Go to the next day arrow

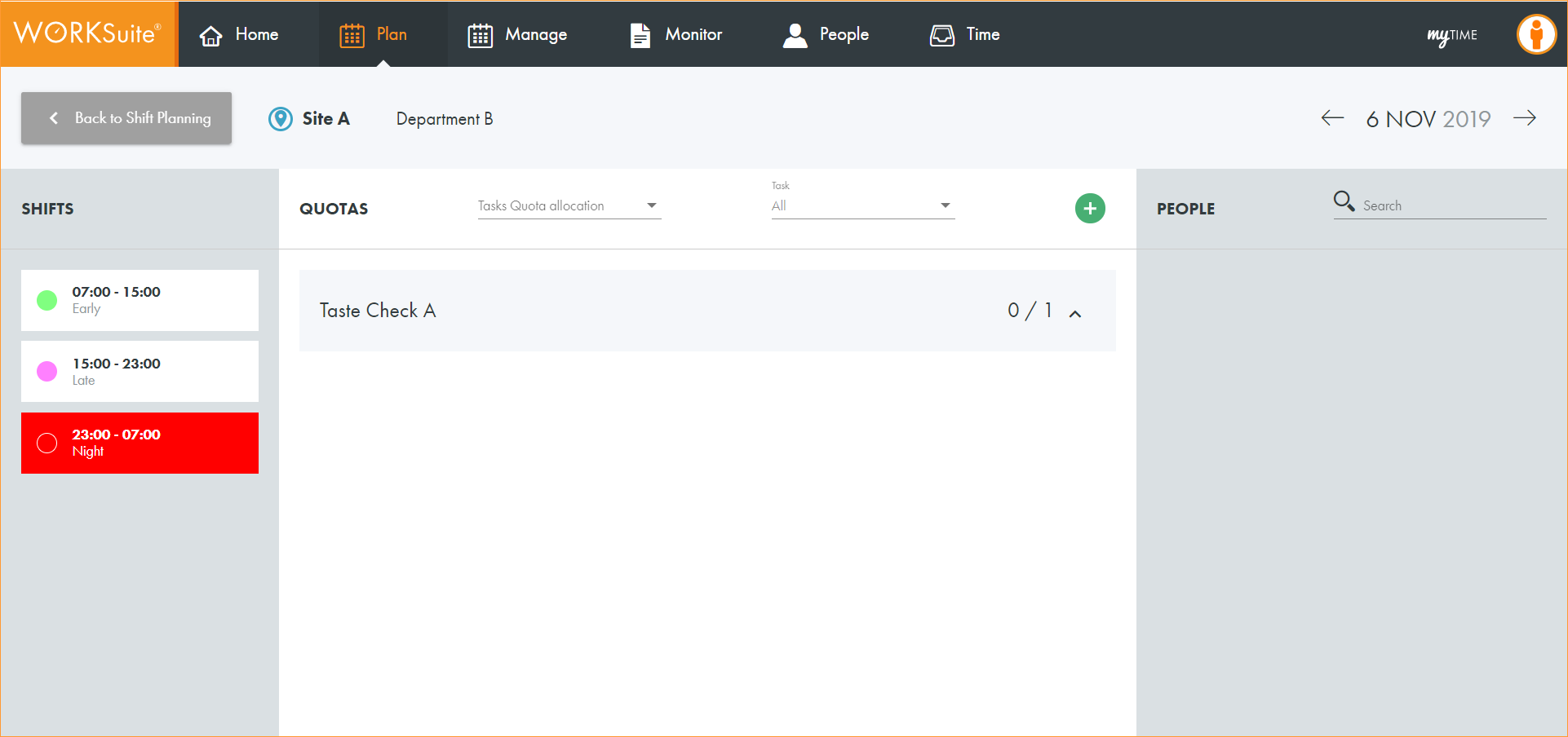coord(1524,118)
